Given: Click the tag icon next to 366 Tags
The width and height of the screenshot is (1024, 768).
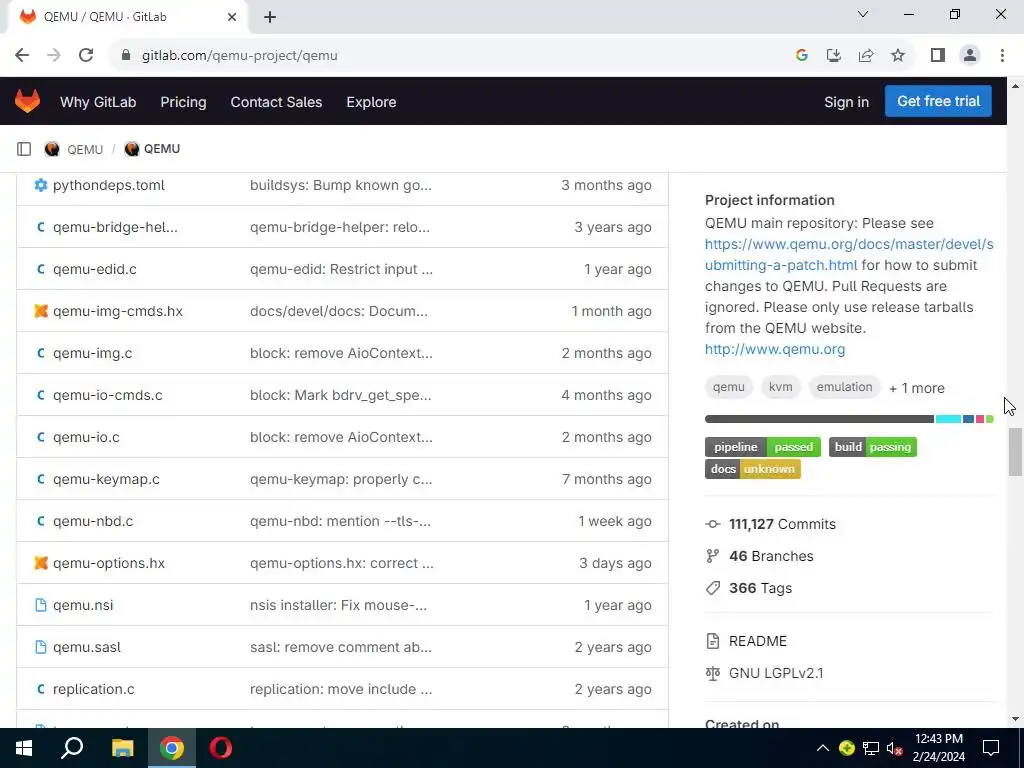Looking at the screenshot, I should 712,588.
